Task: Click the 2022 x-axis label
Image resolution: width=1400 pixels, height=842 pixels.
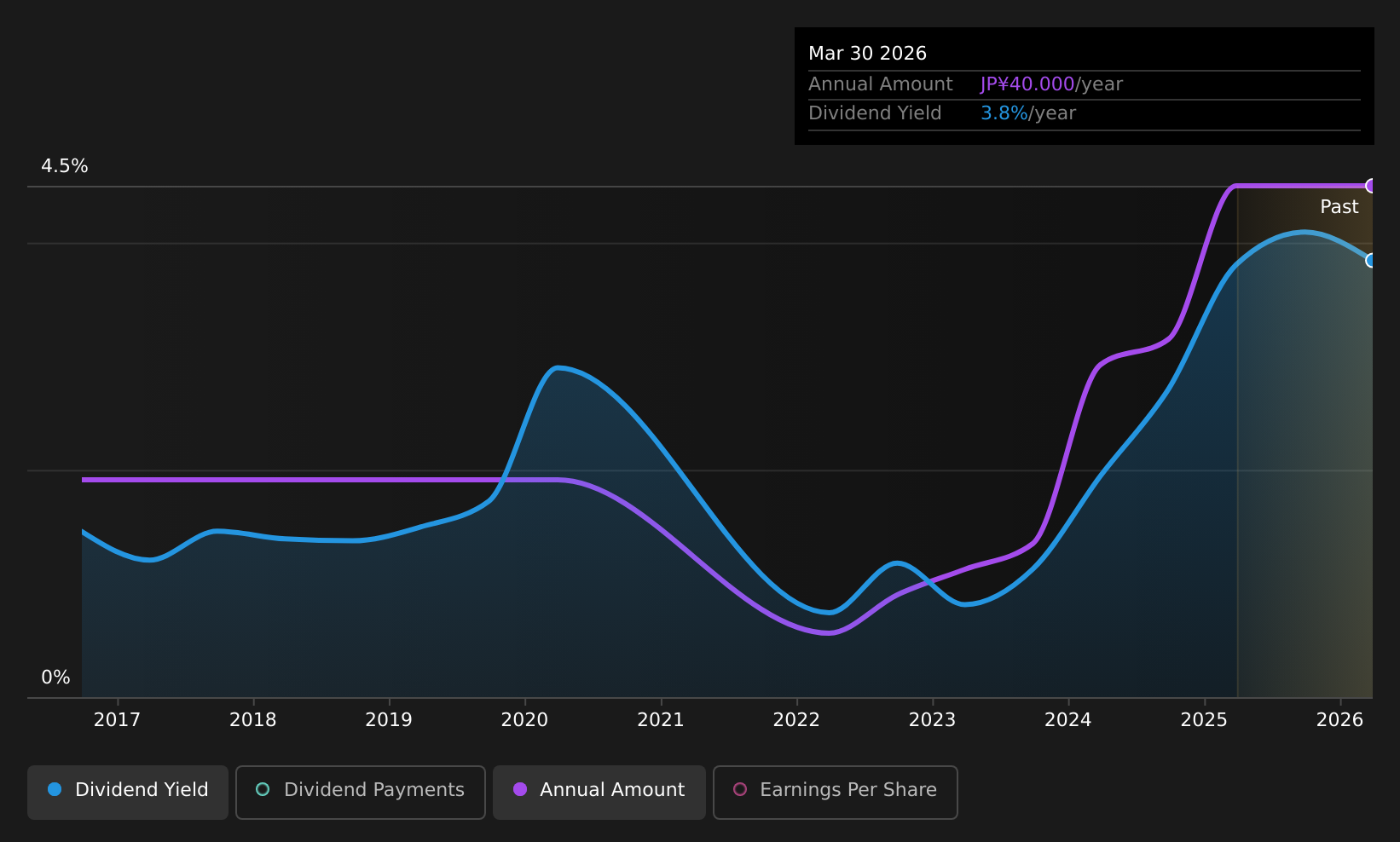Action: [x=796, y=720]
